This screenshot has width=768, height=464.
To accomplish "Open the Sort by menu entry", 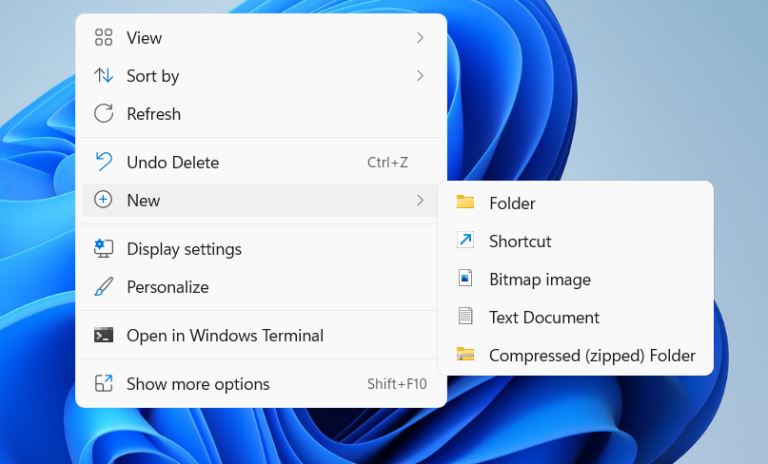I will 260,75.
